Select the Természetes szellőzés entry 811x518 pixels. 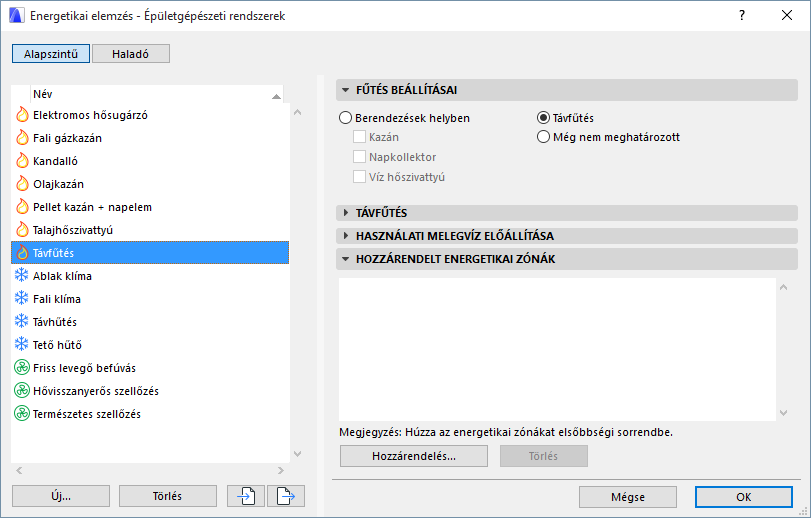[x=150, y=414]
